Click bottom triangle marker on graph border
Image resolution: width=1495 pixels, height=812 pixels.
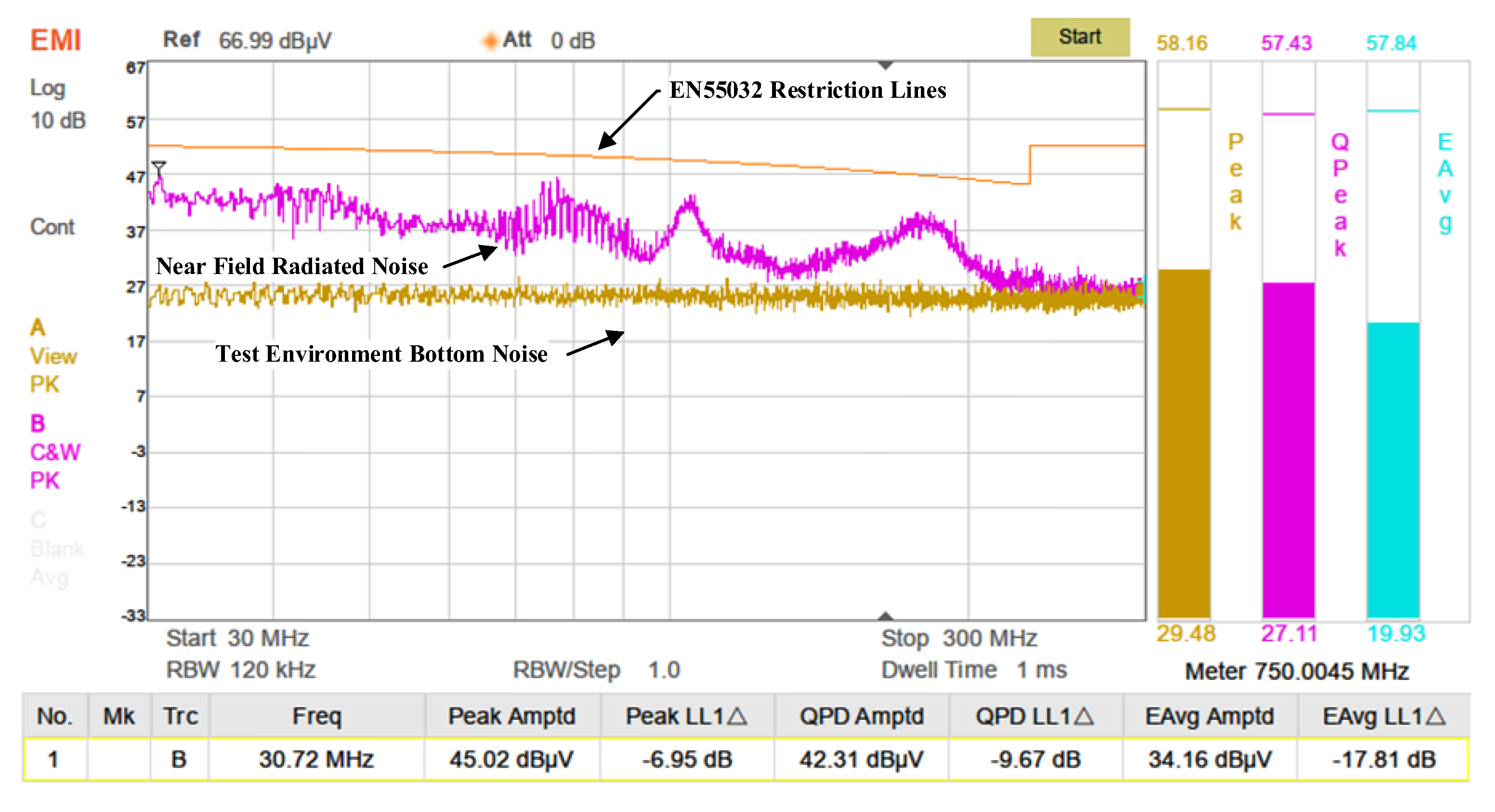[885, 616]
